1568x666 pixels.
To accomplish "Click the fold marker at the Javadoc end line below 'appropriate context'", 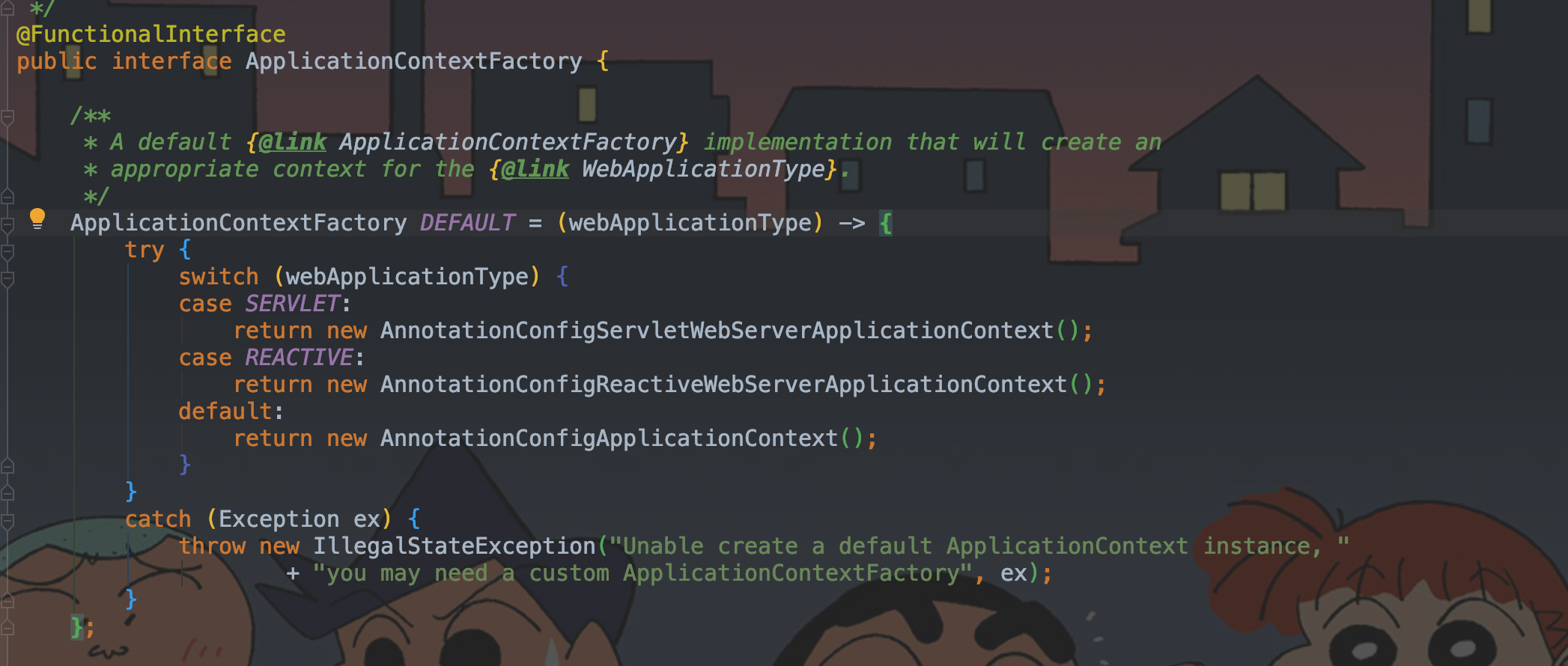I will click(x=7, y=197).
